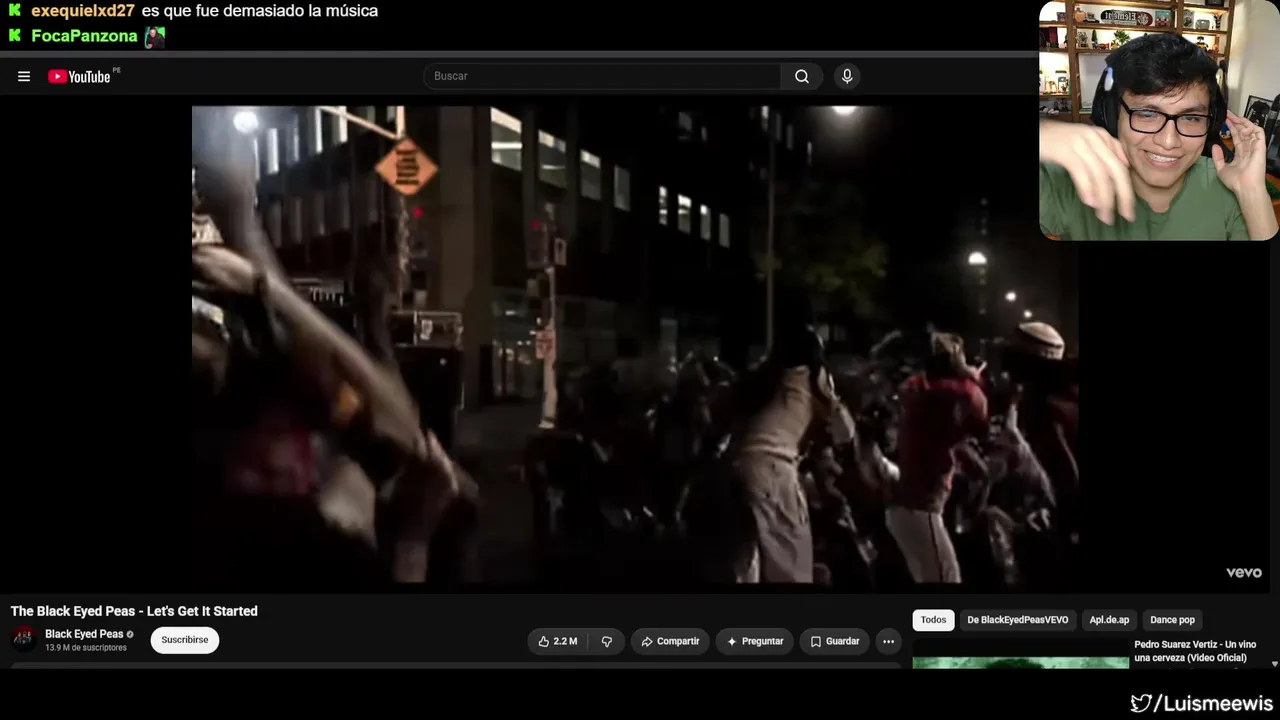Click the video title Let's Get It Started
Screen dimensions: 1280x720
[x=134, y=611]
